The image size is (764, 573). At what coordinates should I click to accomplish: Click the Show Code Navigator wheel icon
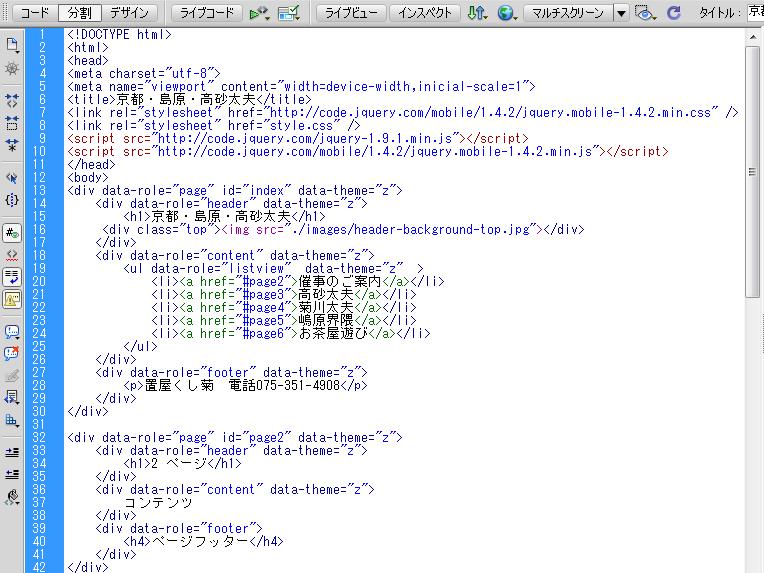12,69
